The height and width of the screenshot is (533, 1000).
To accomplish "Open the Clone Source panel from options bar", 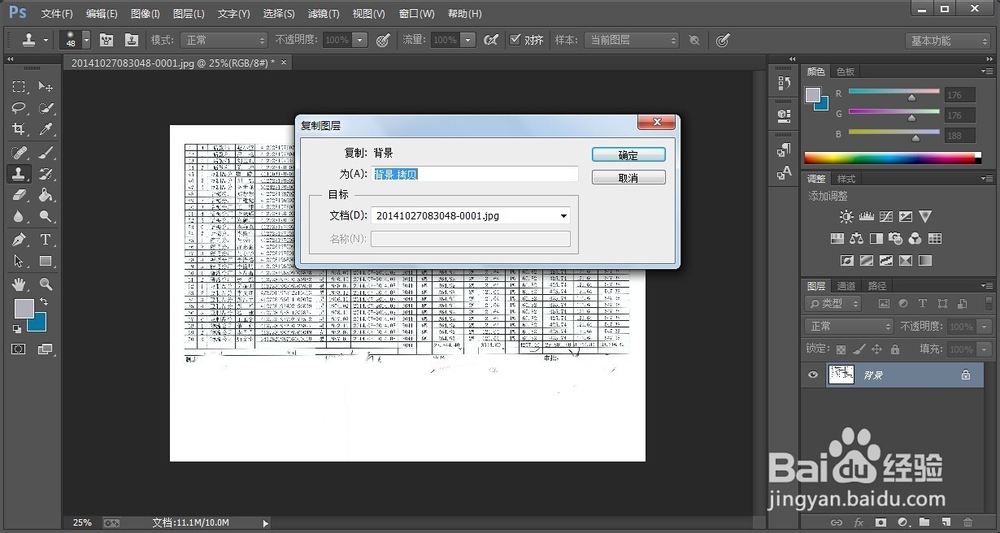I will (131, 40).
